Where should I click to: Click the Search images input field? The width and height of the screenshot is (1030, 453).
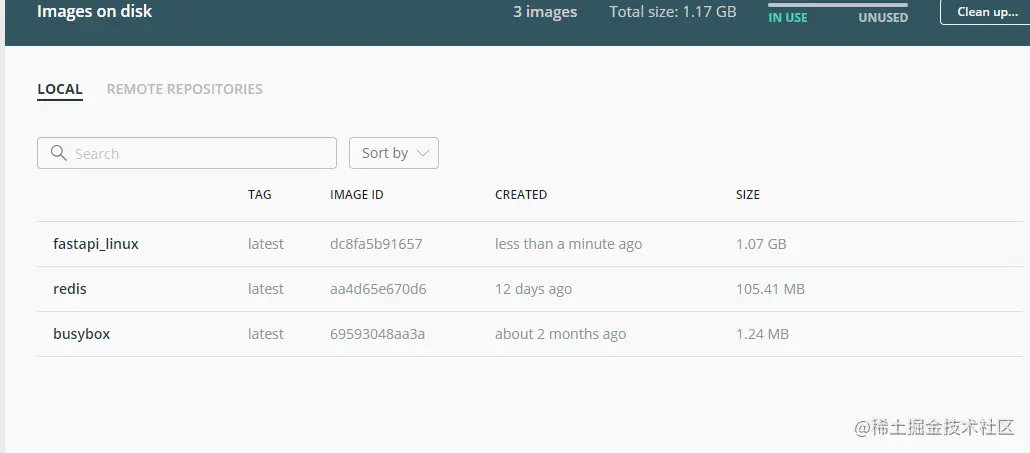[x=187, y=153]
